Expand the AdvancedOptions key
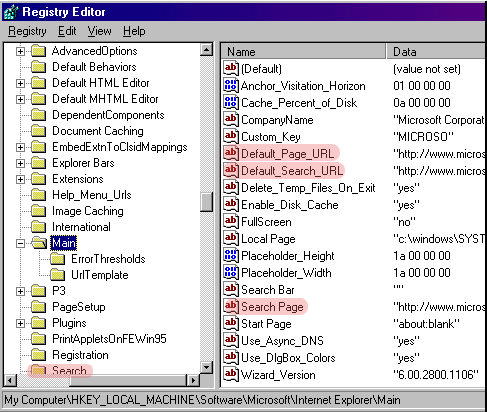Image resolution: width=487 pixels, height=412 pixels. tap(20, 51)
